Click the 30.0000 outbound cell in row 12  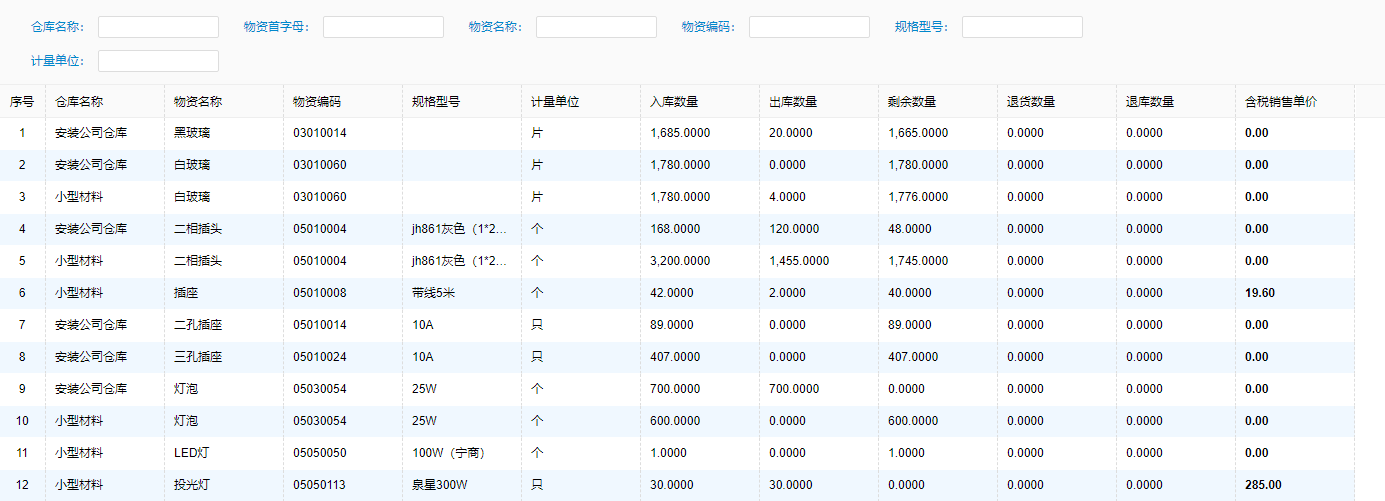791,485
